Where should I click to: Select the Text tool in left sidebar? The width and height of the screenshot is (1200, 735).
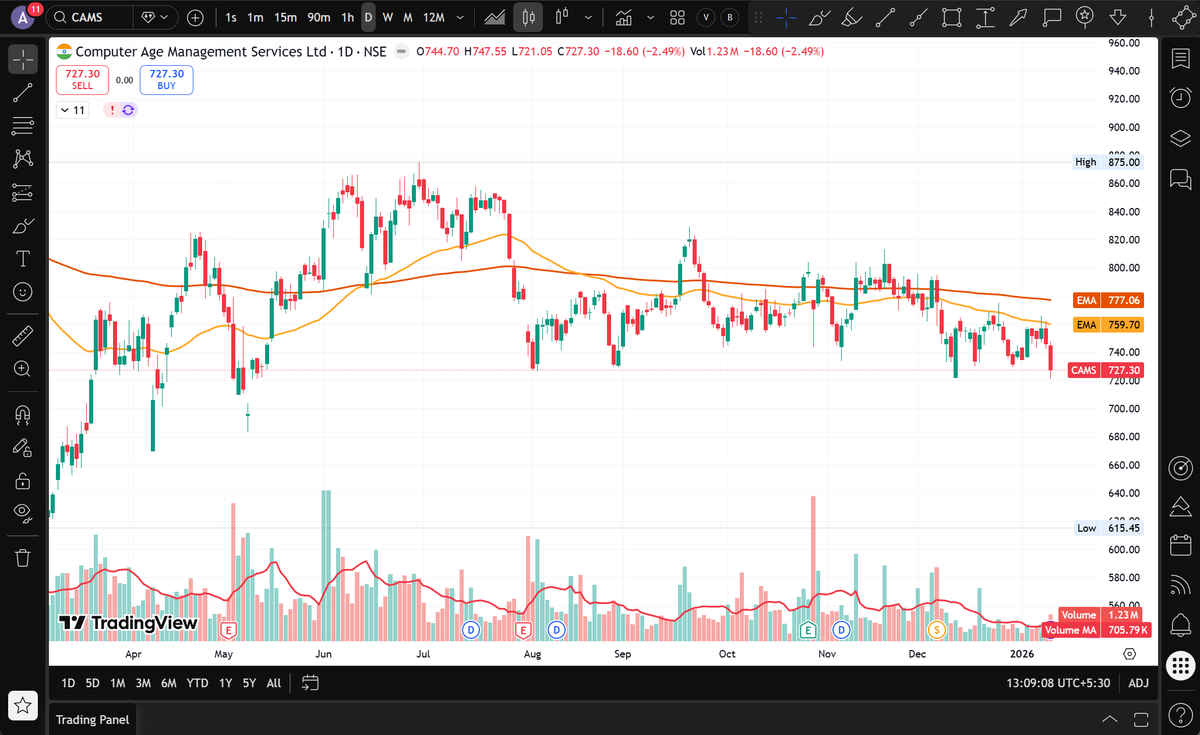[23, 258]
